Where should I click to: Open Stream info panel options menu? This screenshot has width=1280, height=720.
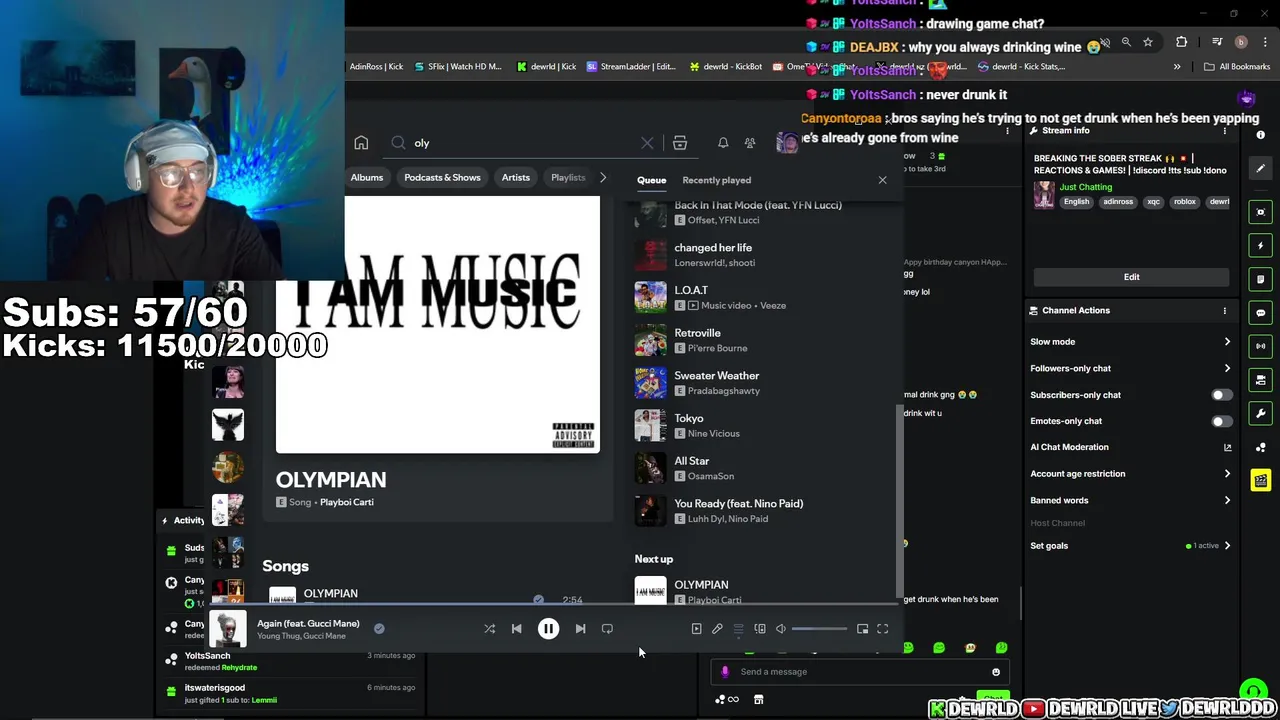click(1224, 131)
